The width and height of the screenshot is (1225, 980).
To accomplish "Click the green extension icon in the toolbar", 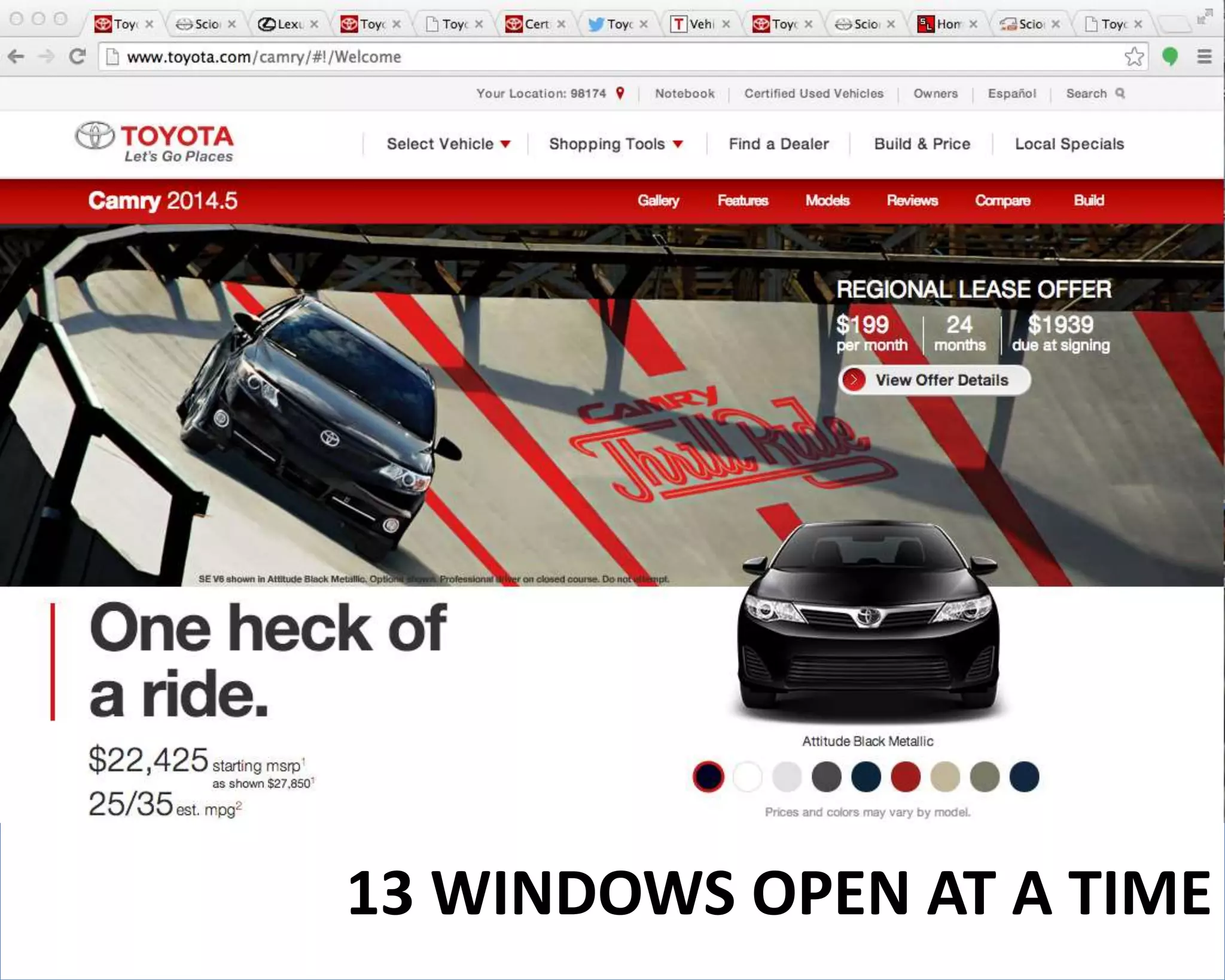I will 1170,57.
